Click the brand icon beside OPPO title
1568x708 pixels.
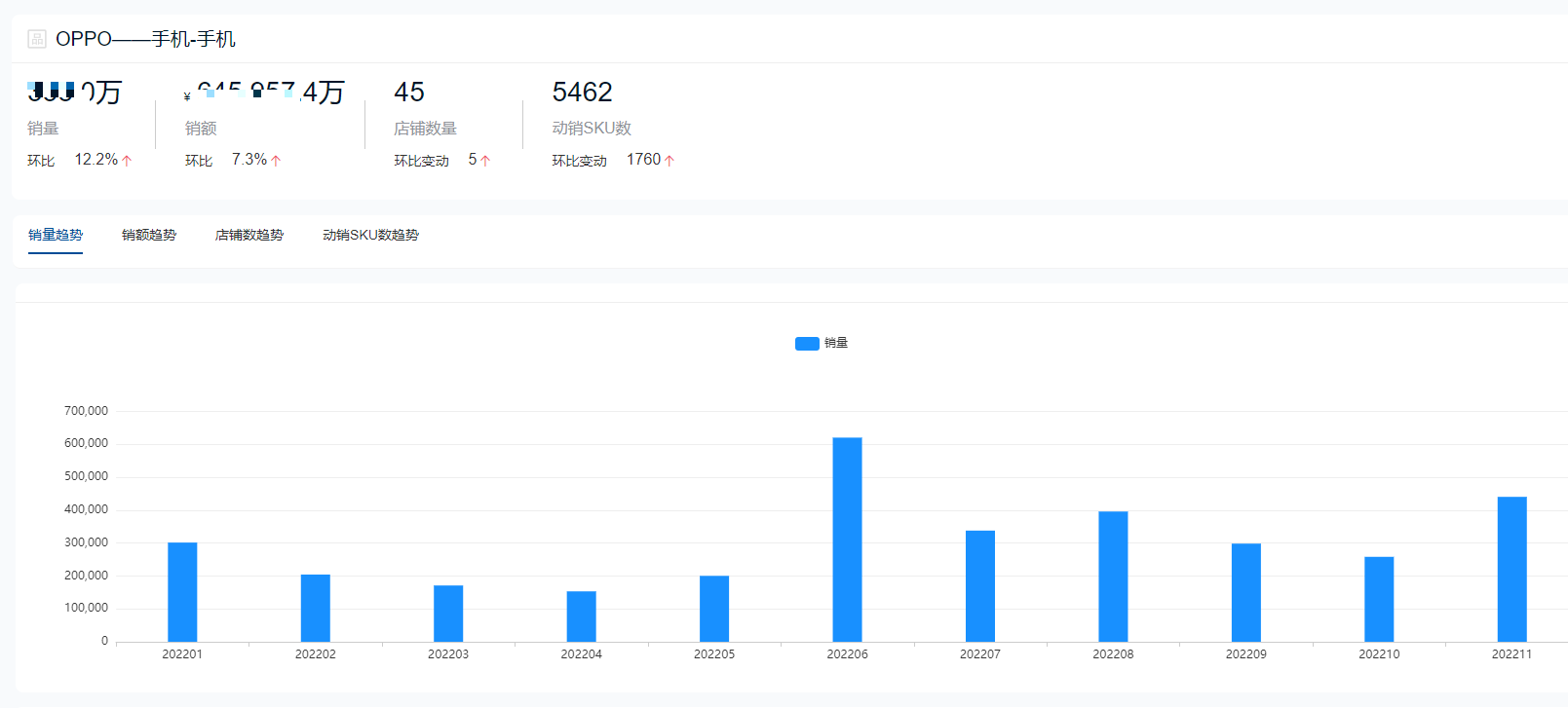coord(37,39)
